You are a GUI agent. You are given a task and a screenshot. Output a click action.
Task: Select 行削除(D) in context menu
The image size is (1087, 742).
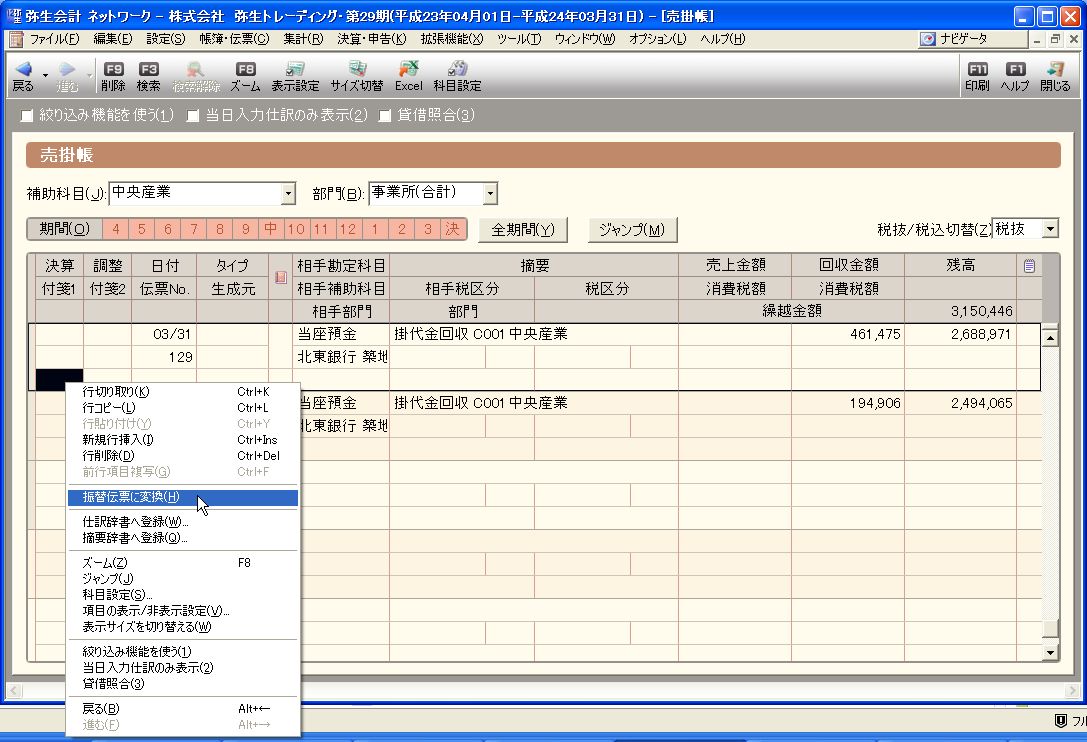(x=183, y=456)
